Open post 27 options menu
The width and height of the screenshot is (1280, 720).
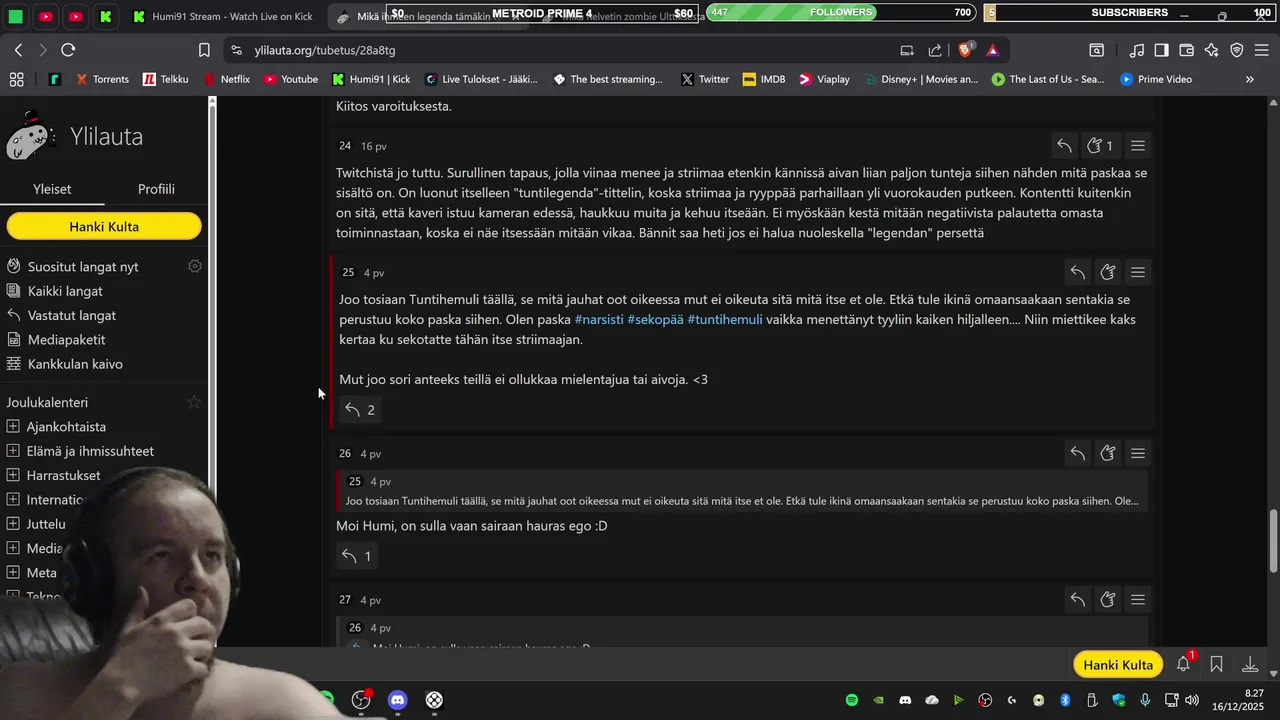1138,600
